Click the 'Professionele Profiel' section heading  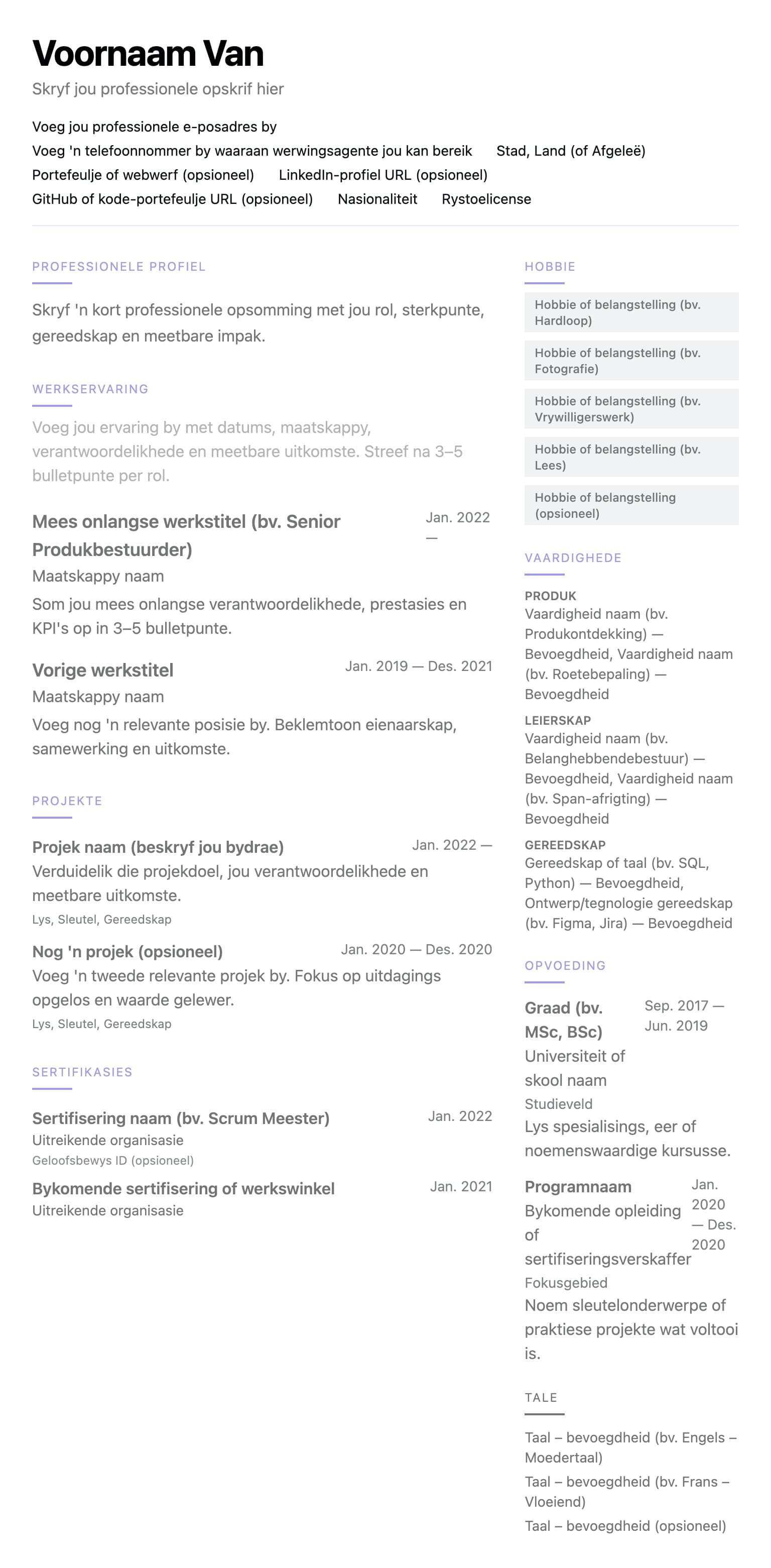(118, 267)
